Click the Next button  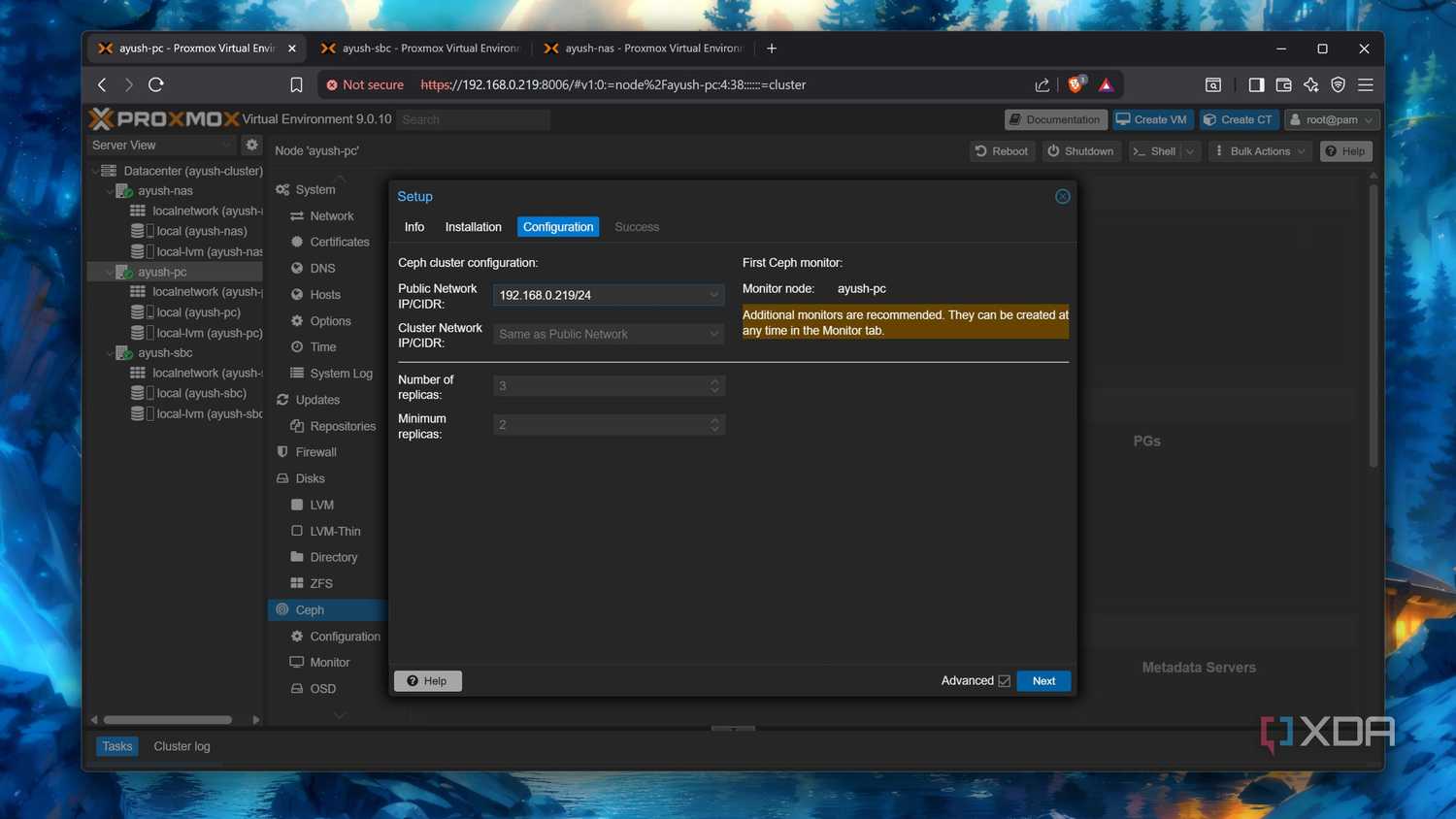pyautogui.click(x=1043, y=681)
